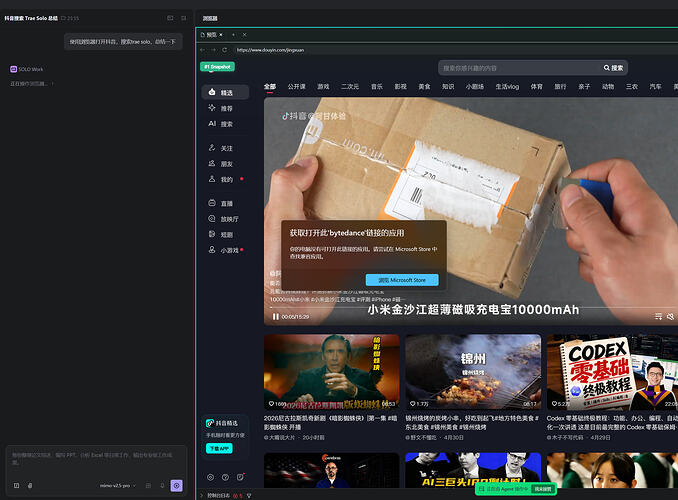
Task: Click the browser forward arrow
Action: 213,50
